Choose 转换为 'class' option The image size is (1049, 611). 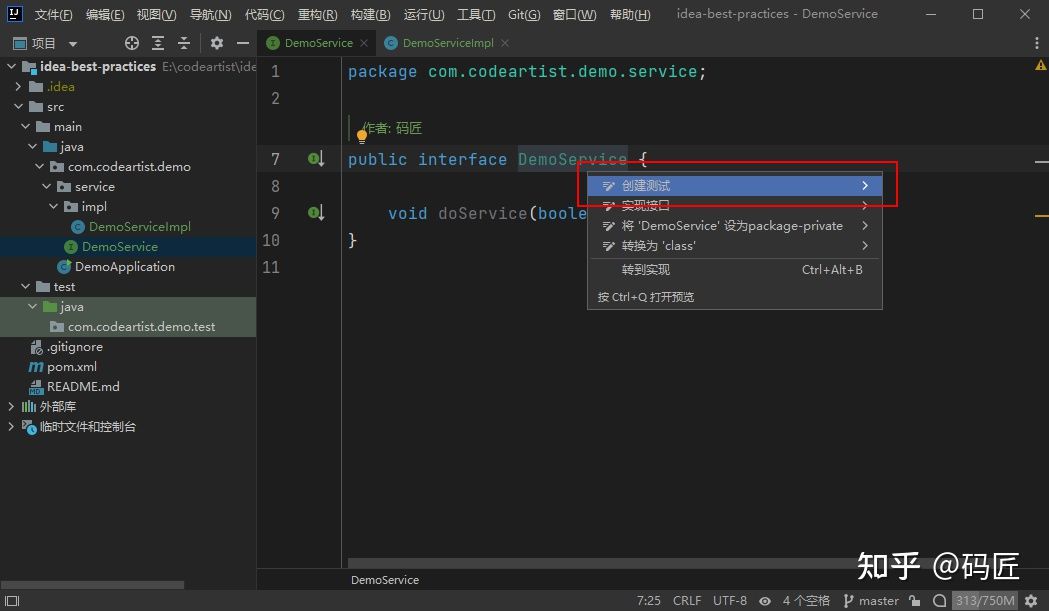[x=735, y=246]
